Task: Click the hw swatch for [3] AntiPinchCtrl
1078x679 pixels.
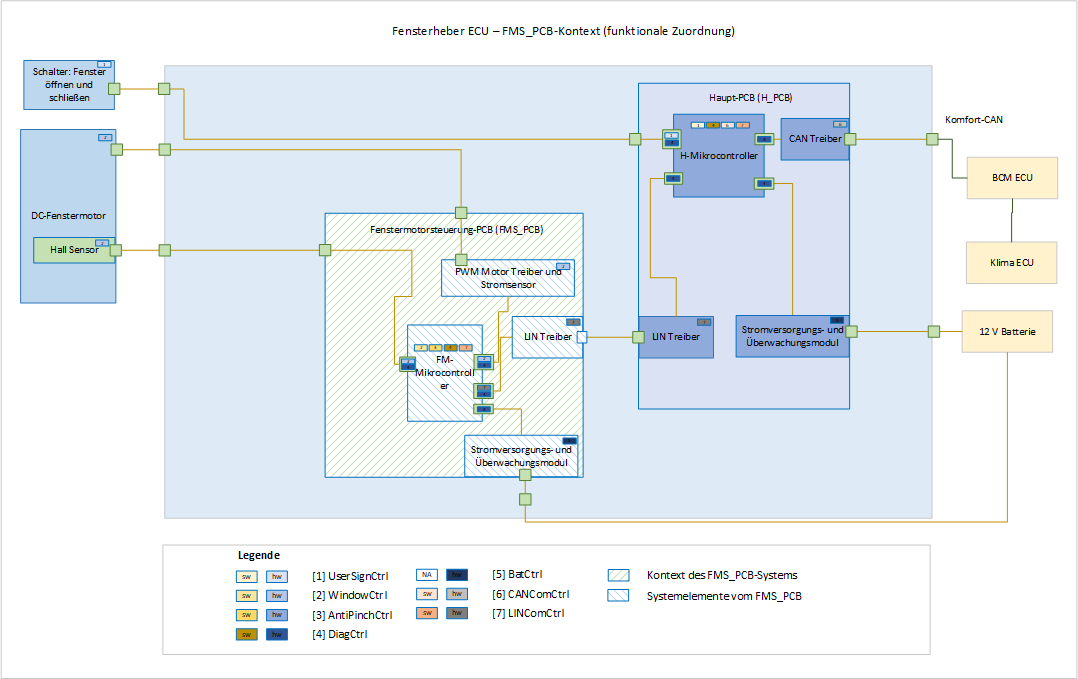Action: (277, 615)
